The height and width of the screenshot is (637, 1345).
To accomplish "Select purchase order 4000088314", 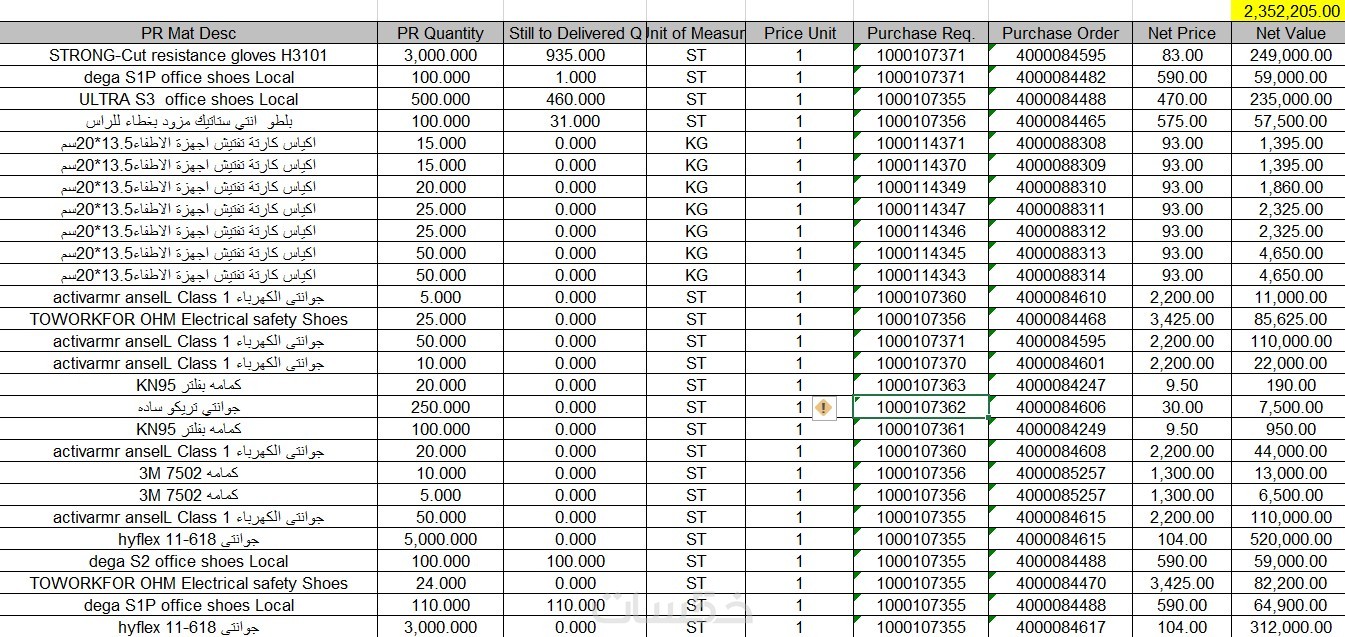I will tap(1061, 275).
